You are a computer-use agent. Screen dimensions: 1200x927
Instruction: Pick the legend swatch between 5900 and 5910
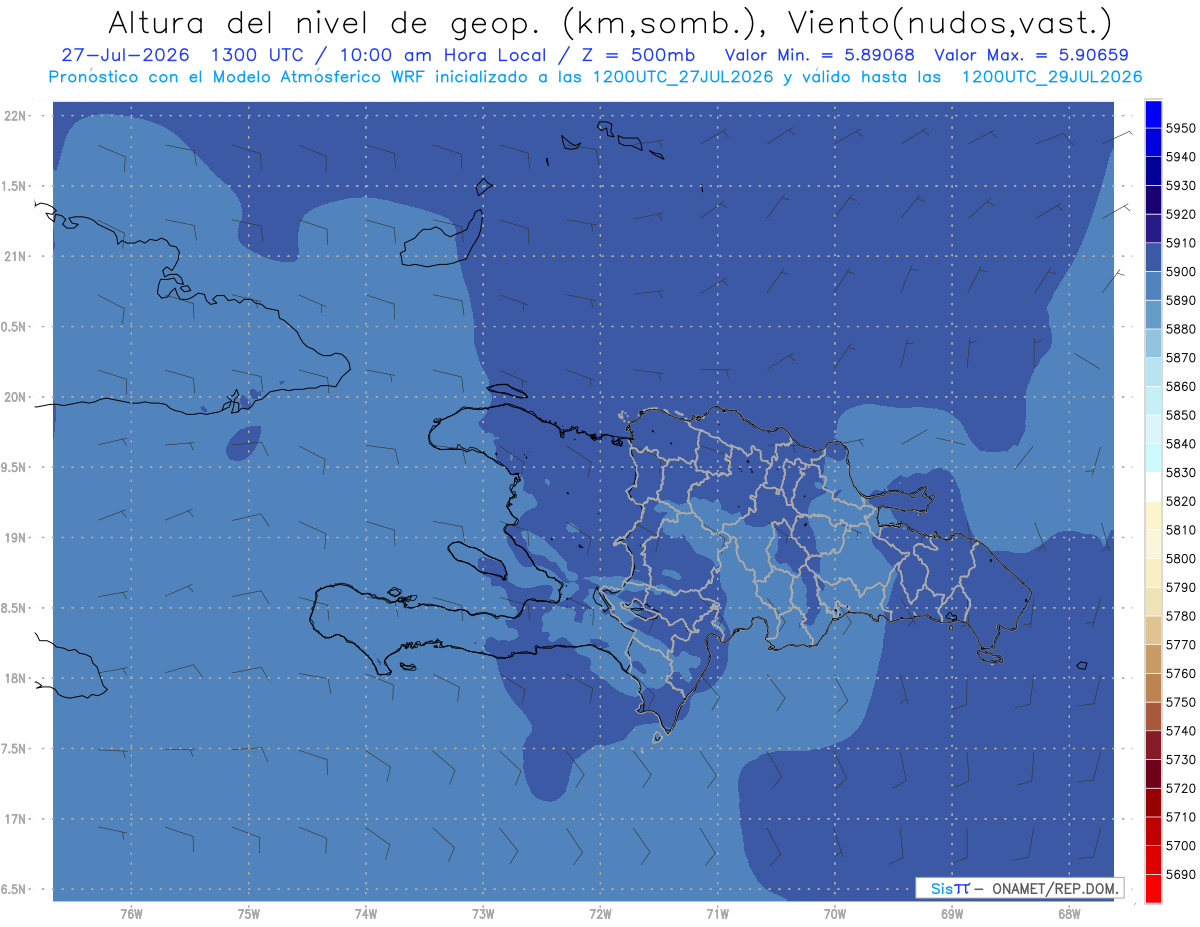tap(1153, 258)
